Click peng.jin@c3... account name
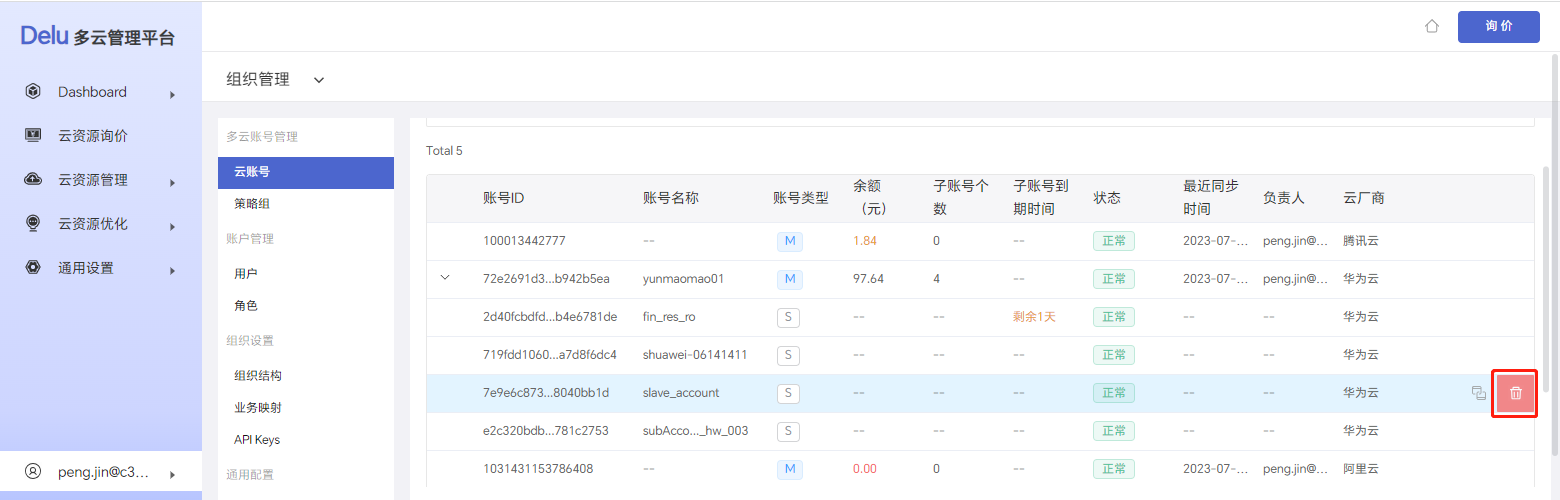 pos(102,471)
